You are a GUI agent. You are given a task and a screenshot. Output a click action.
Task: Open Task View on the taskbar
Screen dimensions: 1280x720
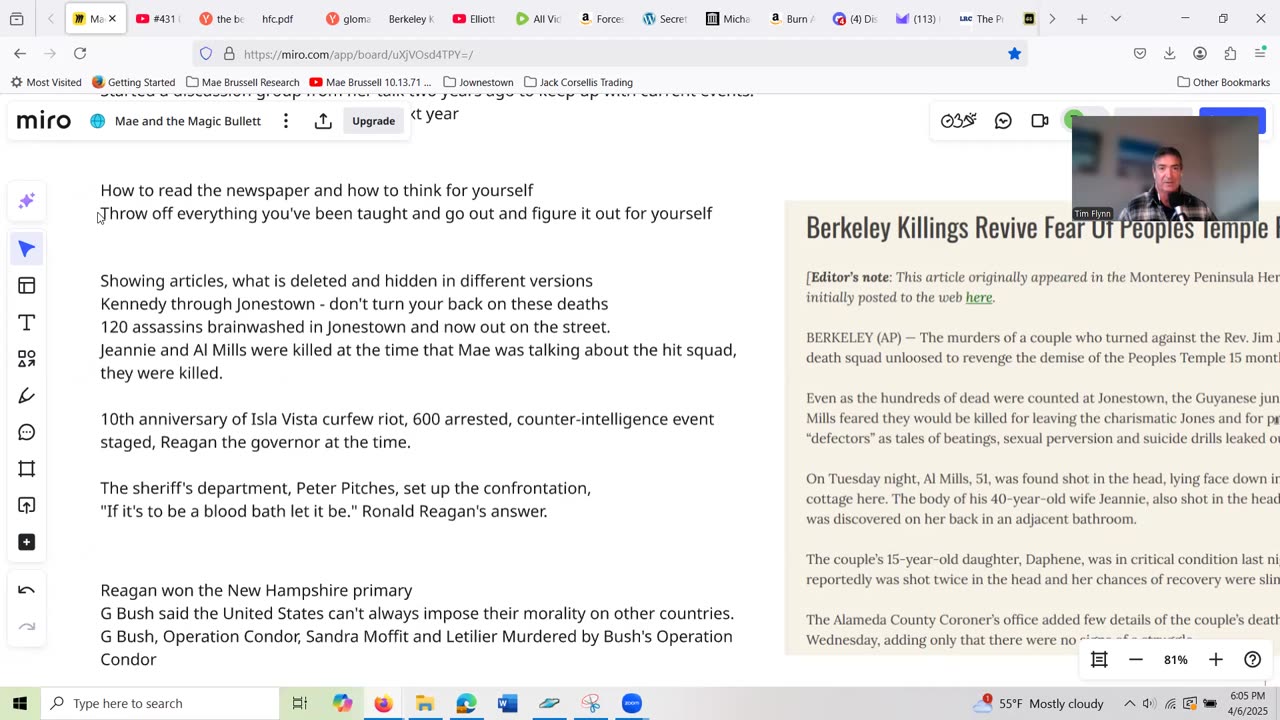(x=300, y=703)
